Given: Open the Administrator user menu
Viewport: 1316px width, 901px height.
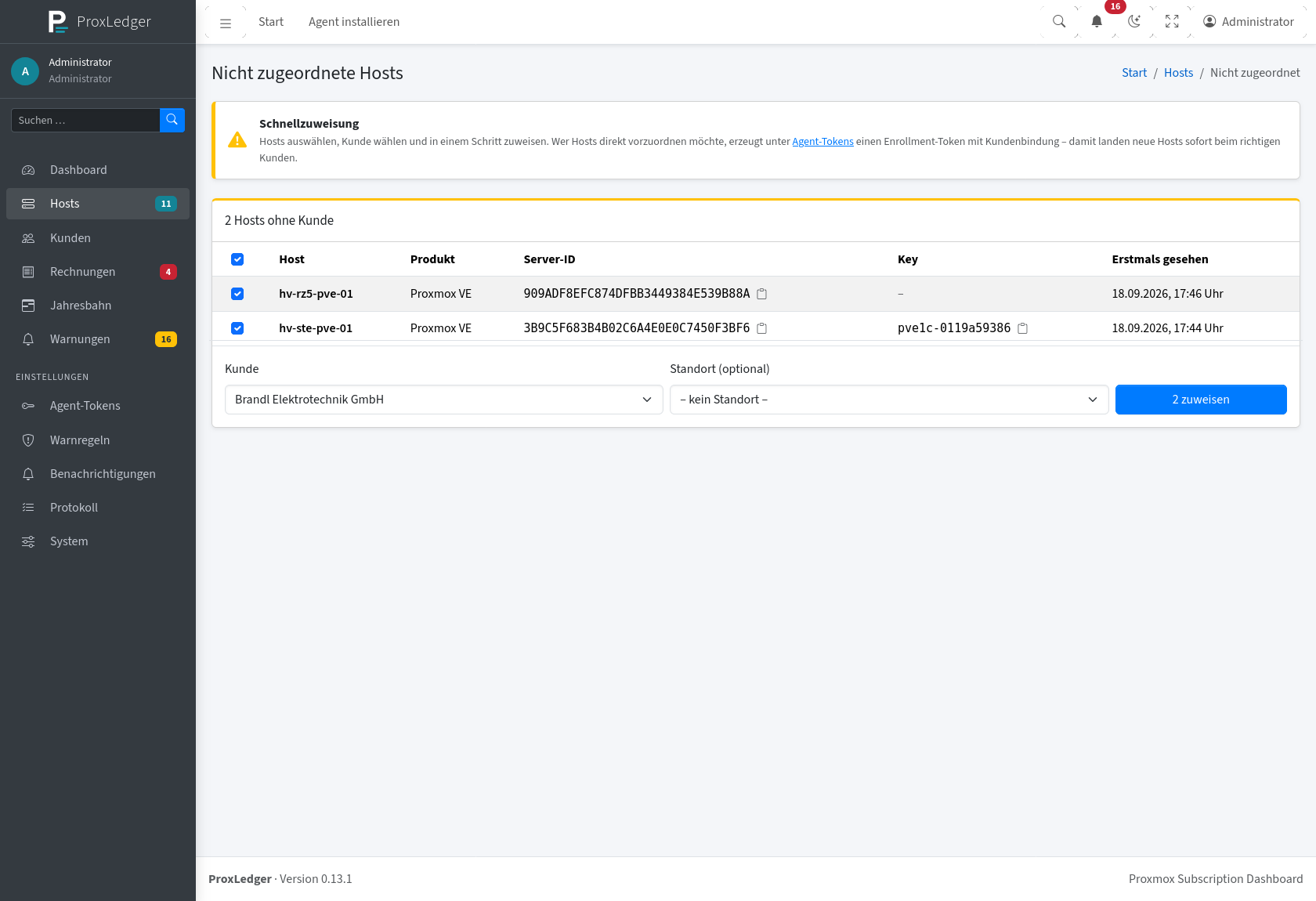Looking at the screenshot, I should point(1249,22).
